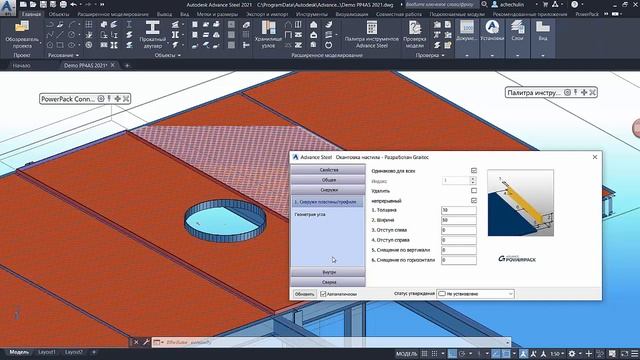
Task: Close the PowerPack Conn floating palette
Action: click(x=126, y=99)
